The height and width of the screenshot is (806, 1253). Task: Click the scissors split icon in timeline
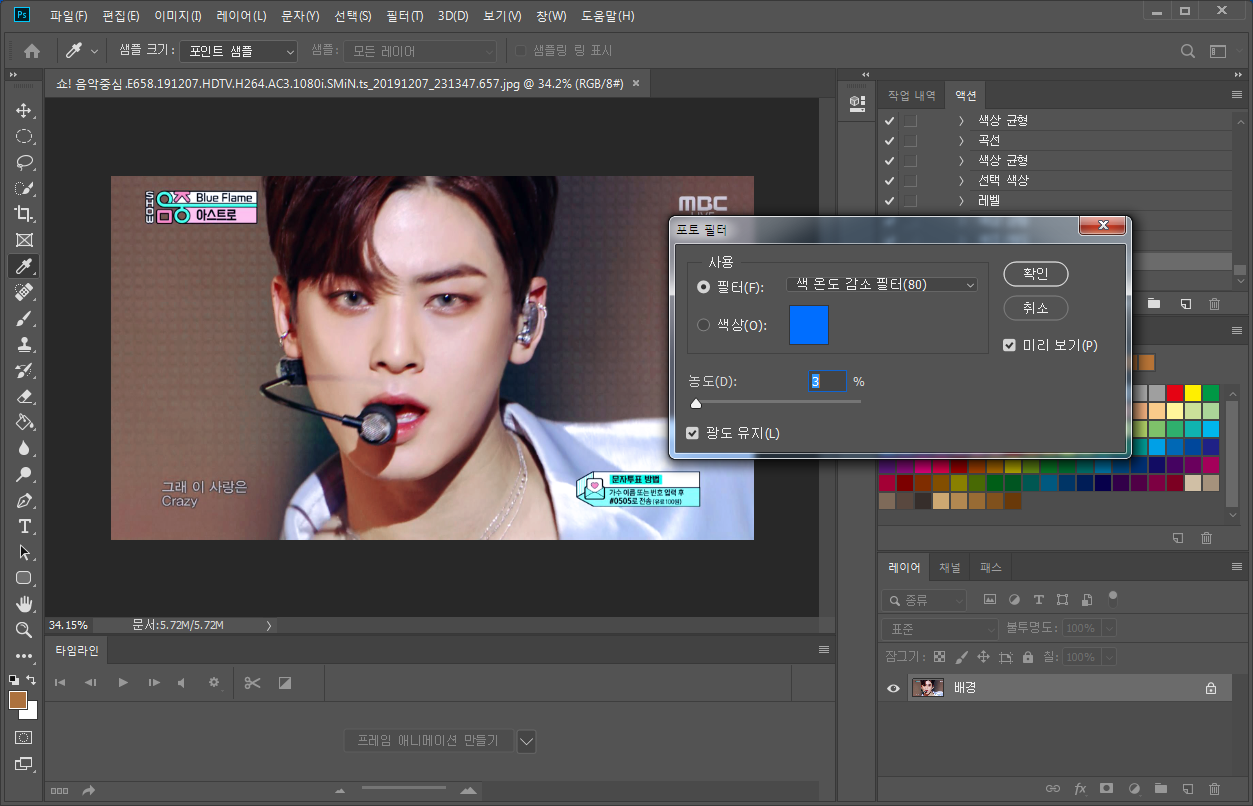point(252,682)
